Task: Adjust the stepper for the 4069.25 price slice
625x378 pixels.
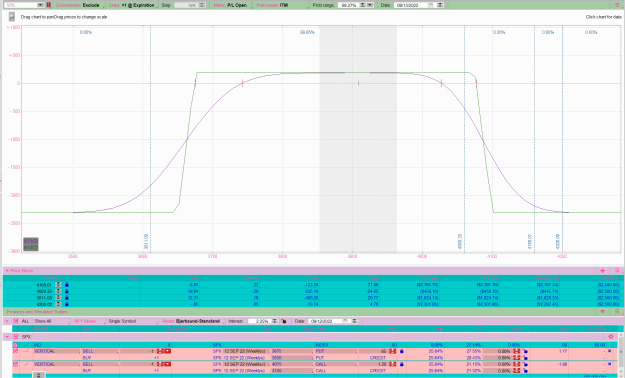Action: pyautogui.click(x=59, y=291)
